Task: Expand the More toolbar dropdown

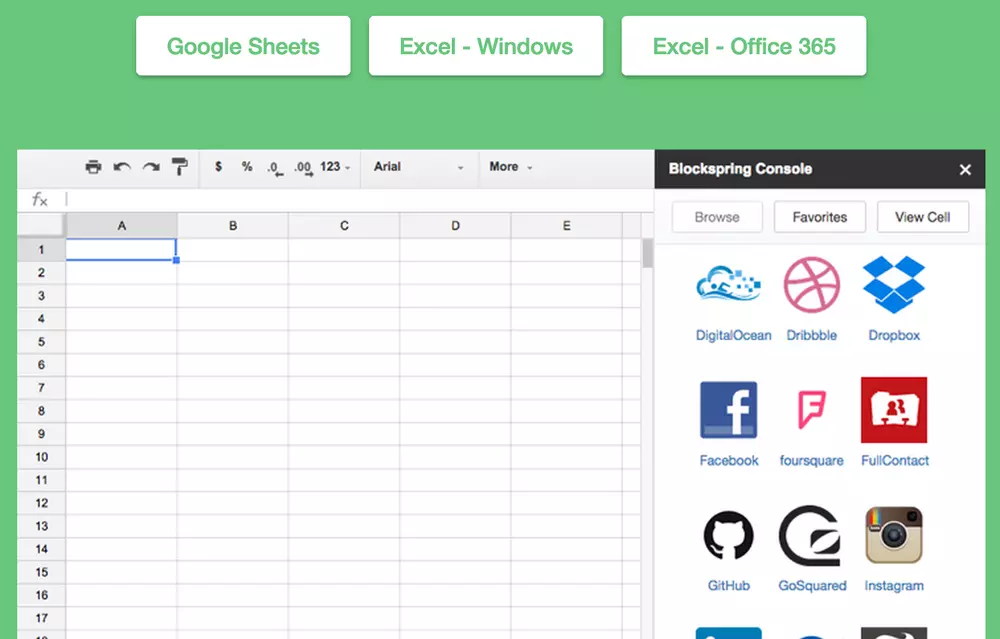Action: pyautogui.click(x=510, y=166)
